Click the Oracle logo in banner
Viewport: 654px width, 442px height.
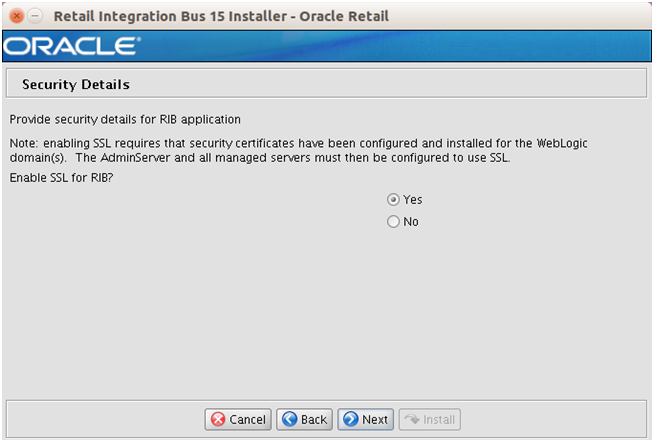72,46
